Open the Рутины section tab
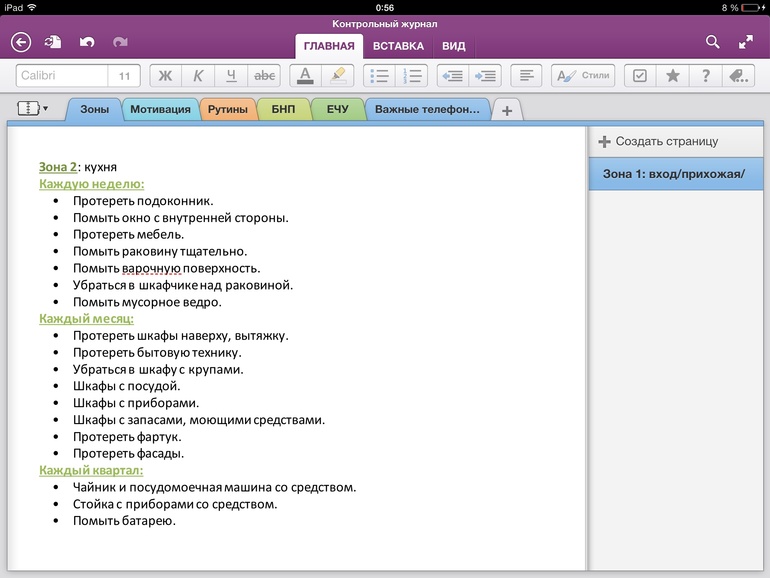The height and width of the screenshot is (578, 770). click(227, 109)
